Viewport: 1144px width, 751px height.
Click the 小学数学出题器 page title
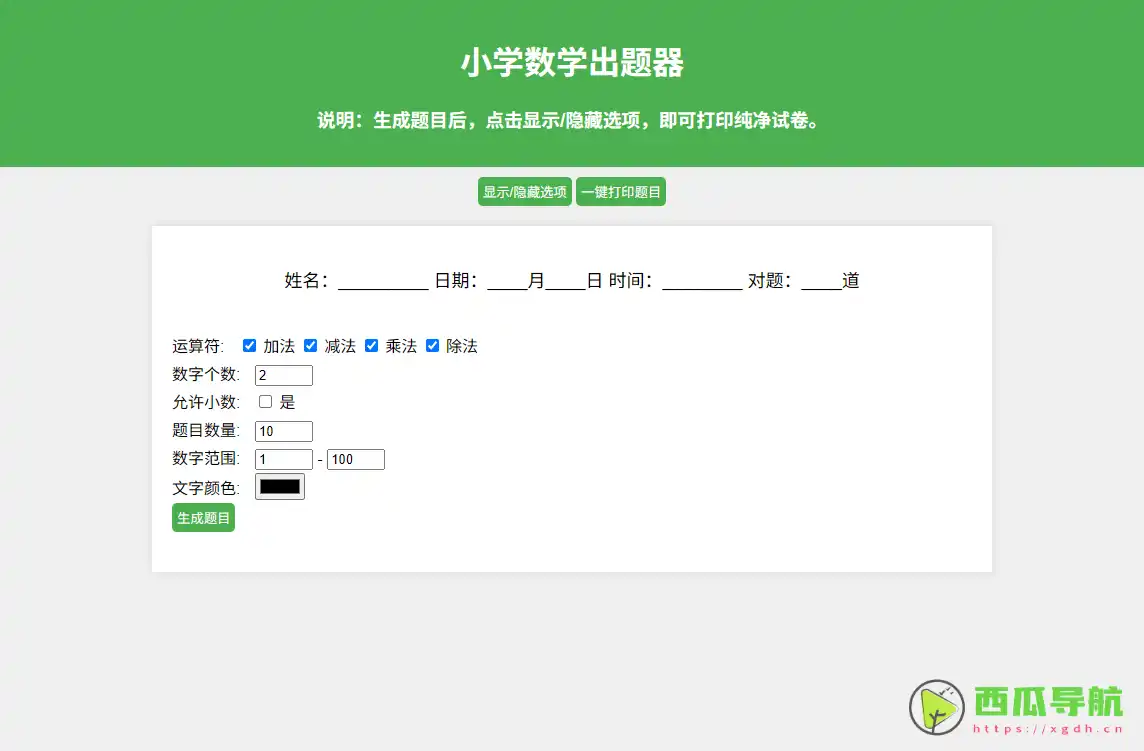click(572, 63)
